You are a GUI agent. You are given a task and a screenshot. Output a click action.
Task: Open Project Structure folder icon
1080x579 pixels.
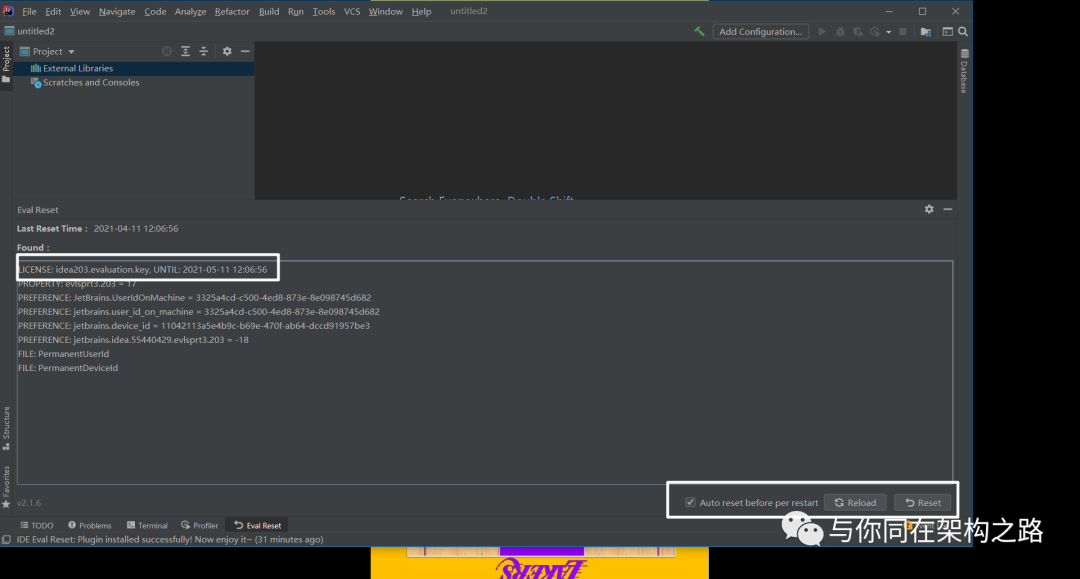click(x=926, y=32)
